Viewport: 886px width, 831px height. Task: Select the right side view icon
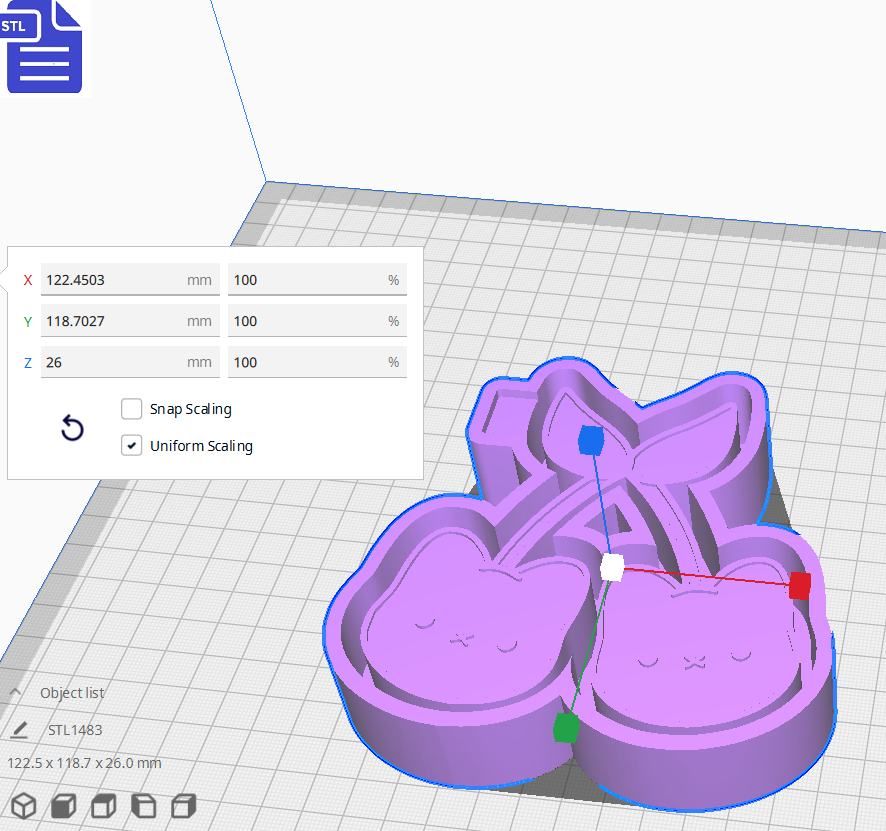point(183,806)
